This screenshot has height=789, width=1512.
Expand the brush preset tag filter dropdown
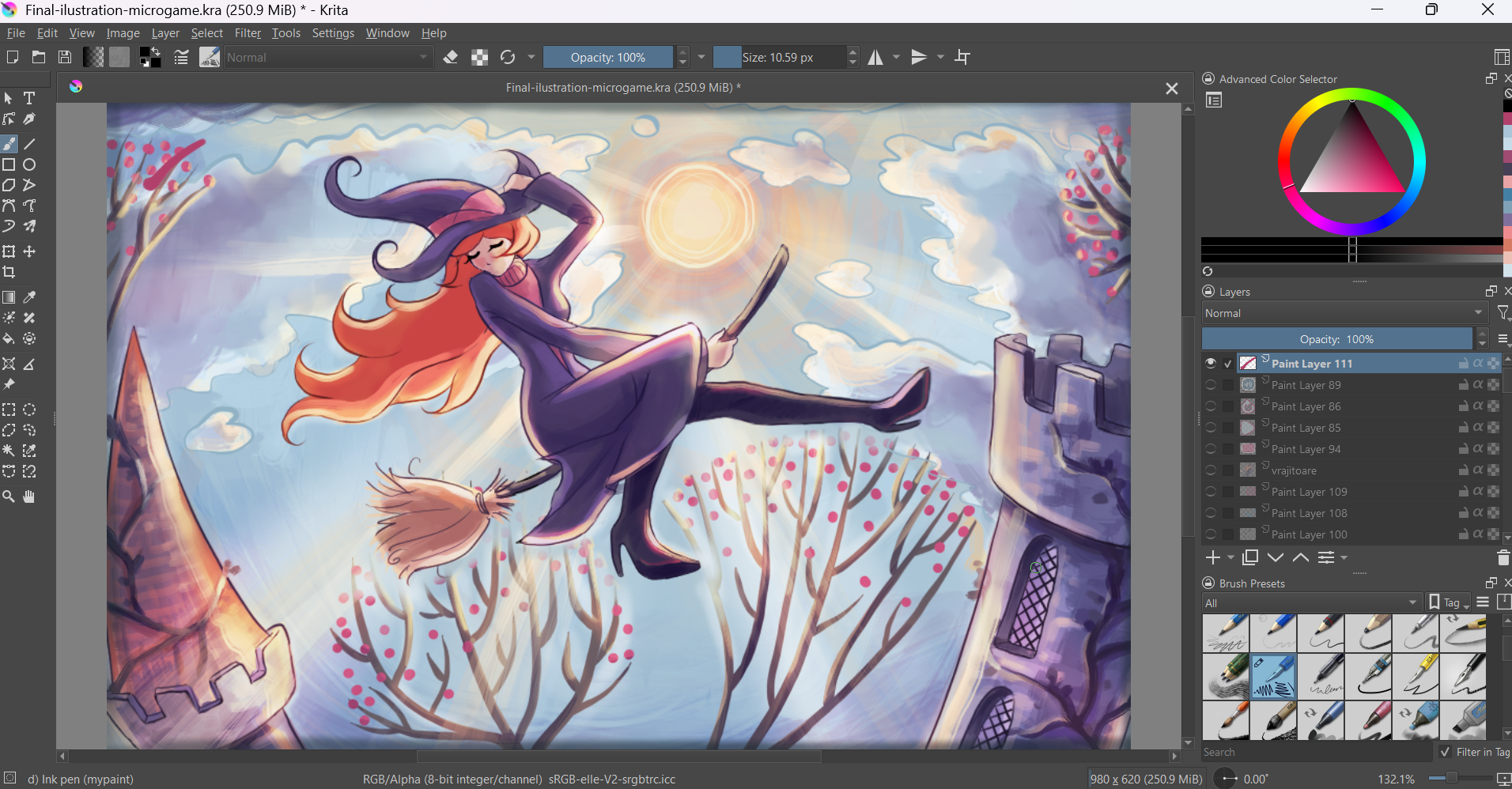1311,602
